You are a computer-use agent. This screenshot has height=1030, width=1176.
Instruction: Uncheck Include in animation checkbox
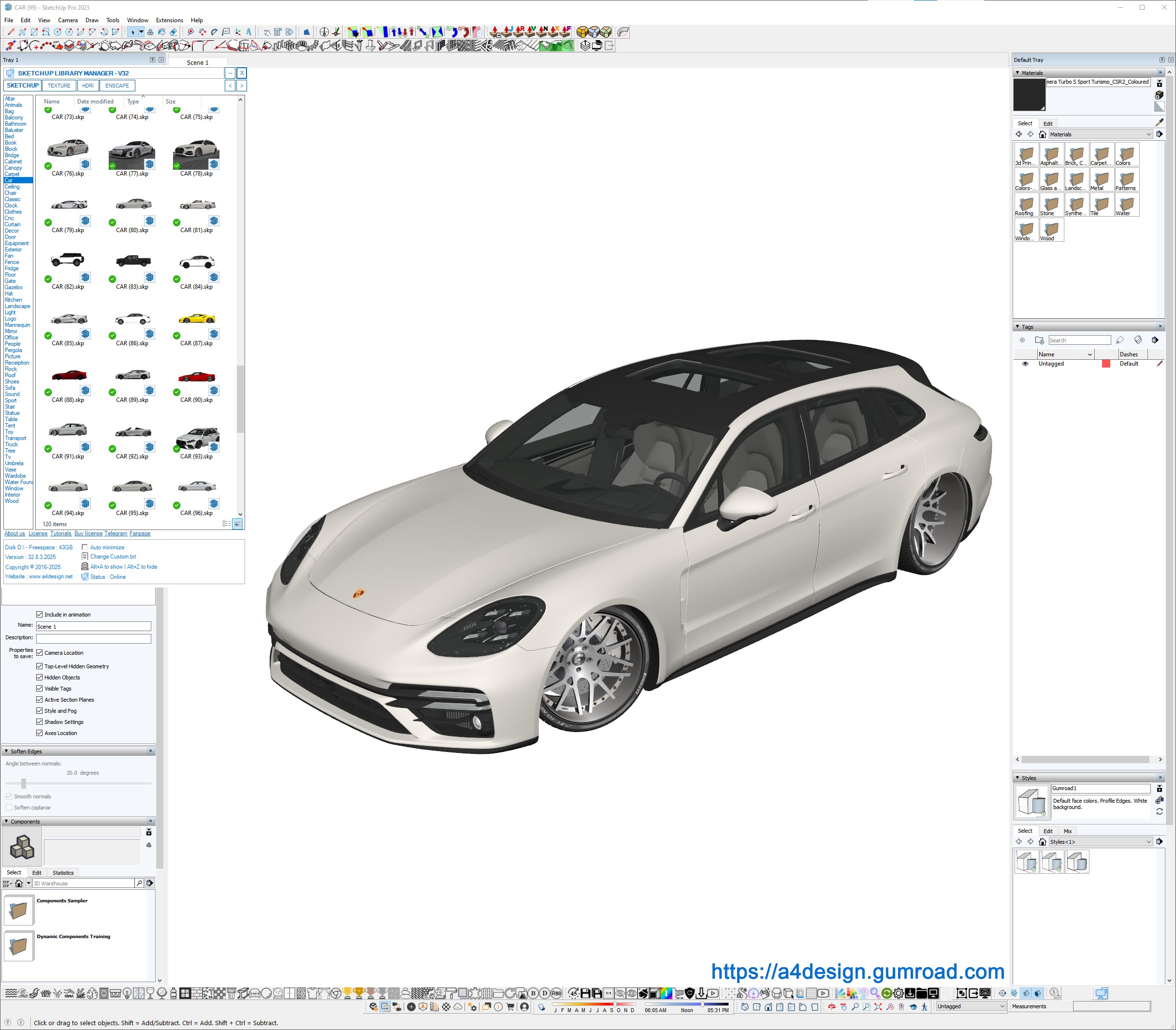tap(40, 615)
